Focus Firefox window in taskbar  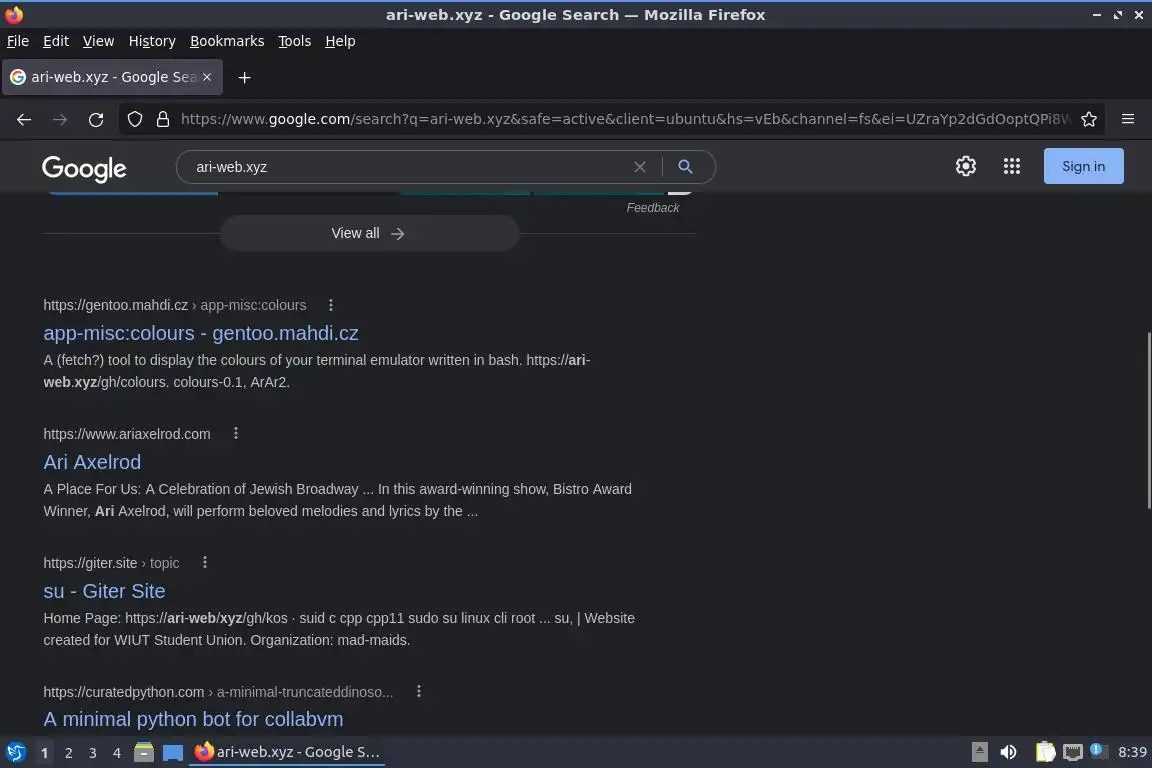click(x=287, y=752)
